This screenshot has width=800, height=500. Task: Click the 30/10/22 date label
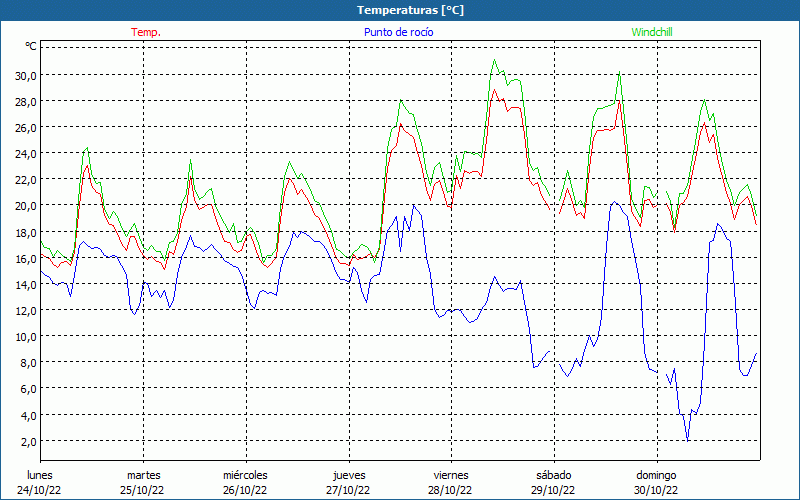pos(656,490)
